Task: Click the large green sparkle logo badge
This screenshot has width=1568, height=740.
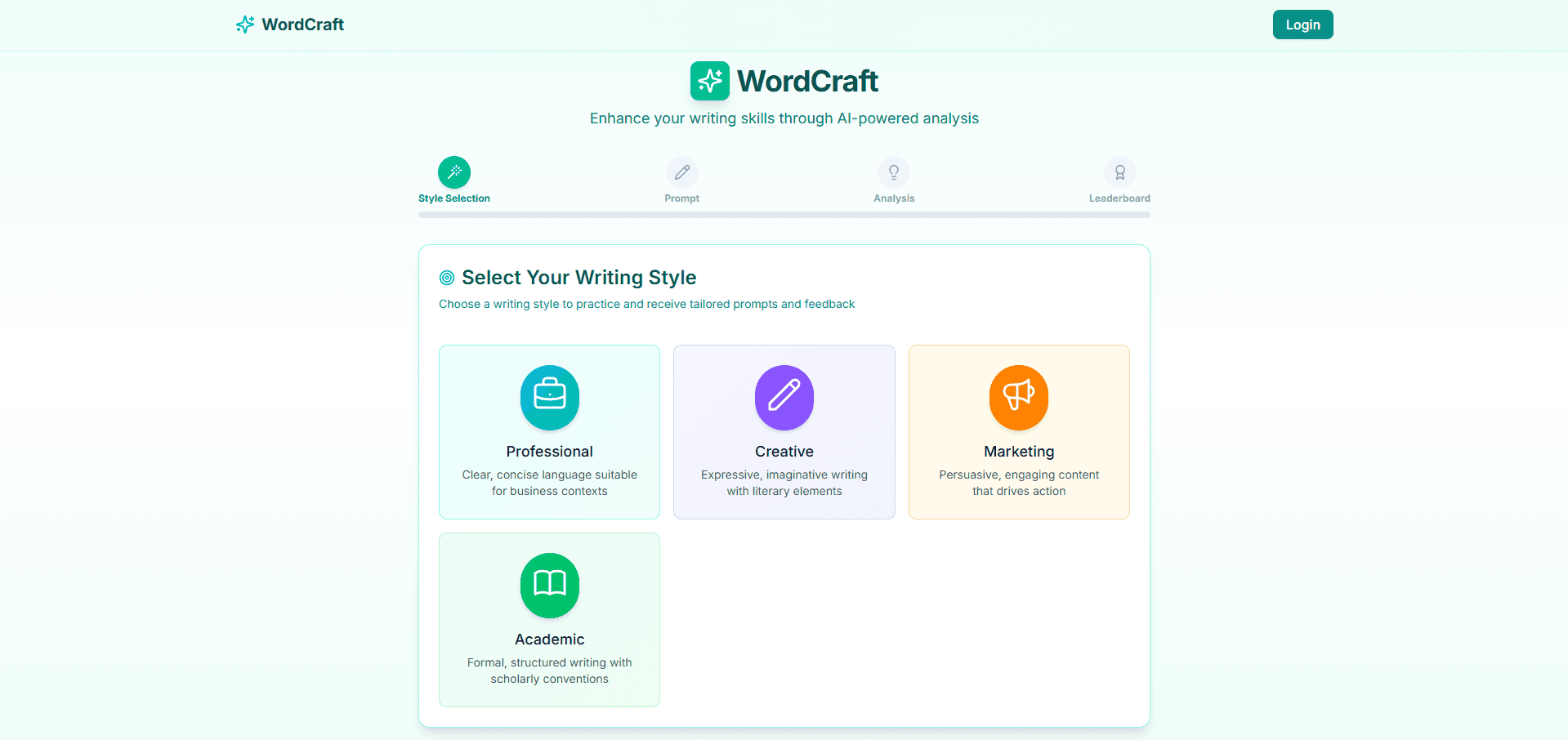Action: click(709, 81)
